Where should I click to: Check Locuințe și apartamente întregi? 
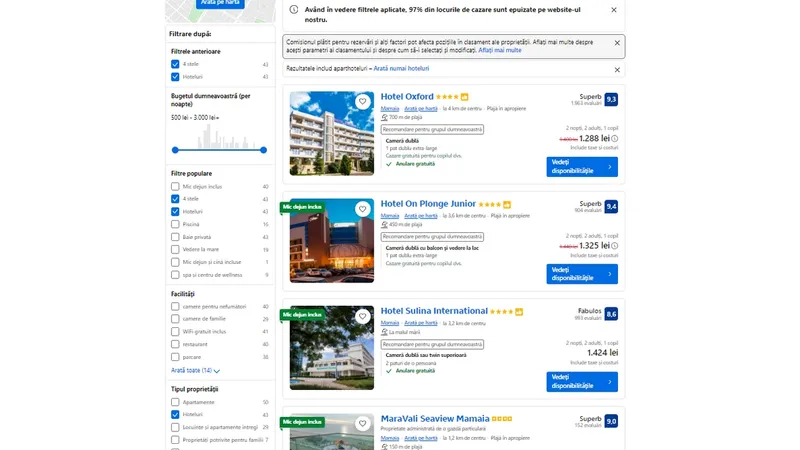(x=175, y=428)
